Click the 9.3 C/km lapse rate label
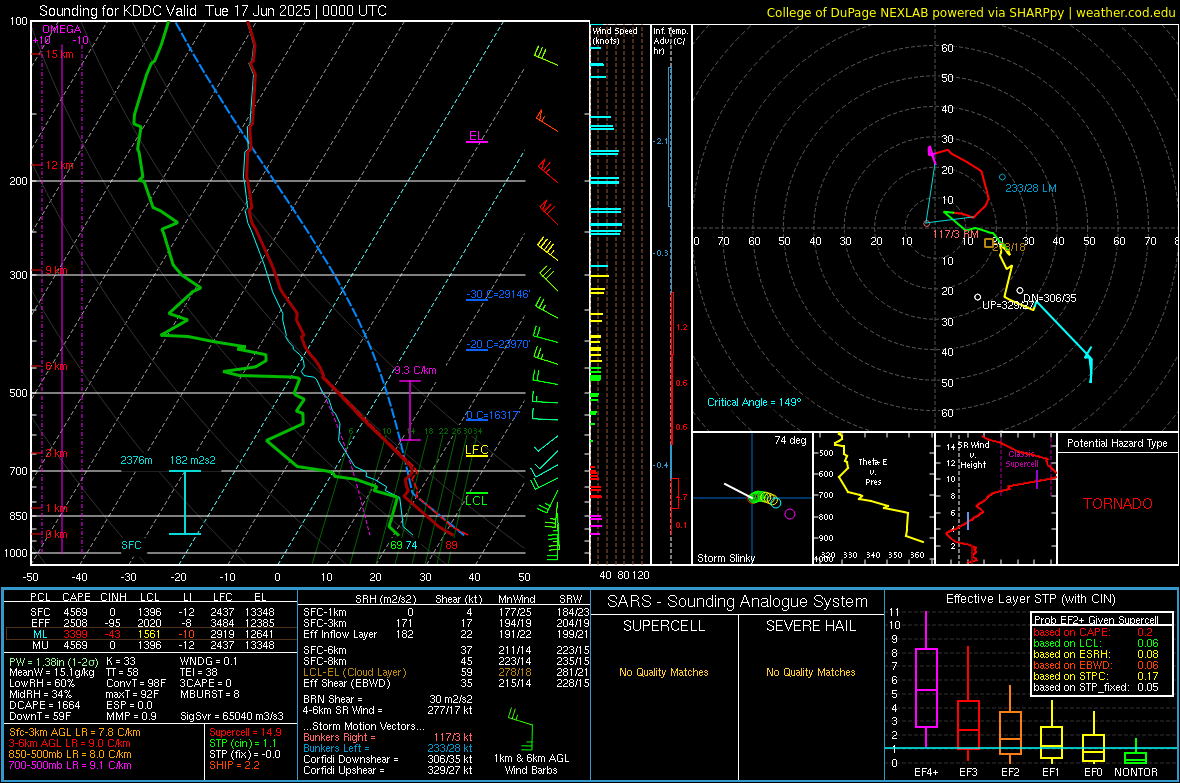 (x=415, y=370)
